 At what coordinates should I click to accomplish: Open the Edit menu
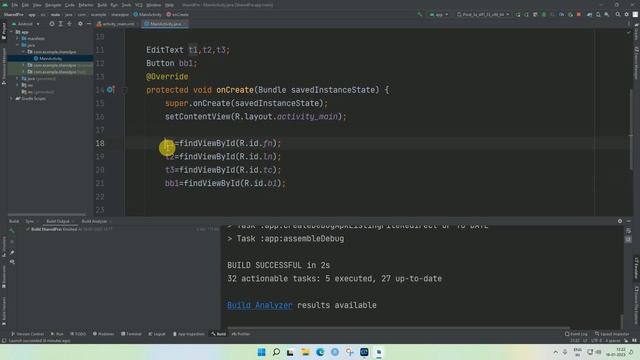(x=25, y=5)
